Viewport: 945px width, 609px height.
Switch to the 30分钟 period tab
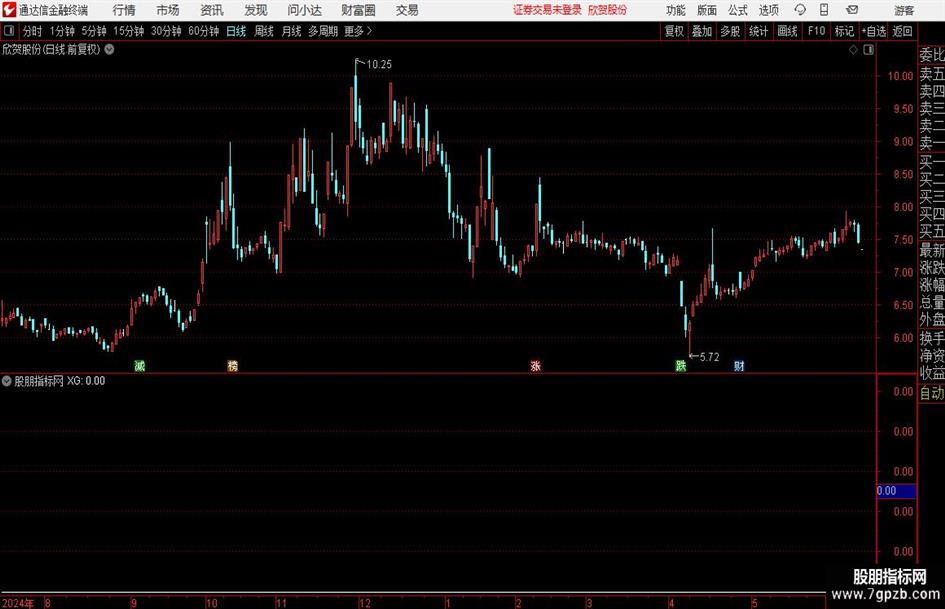coord(166,31)
